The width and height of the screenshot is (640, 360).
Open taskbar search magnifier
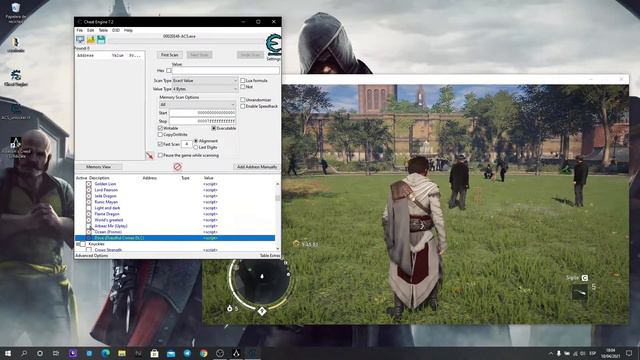[x=24, y=353]
